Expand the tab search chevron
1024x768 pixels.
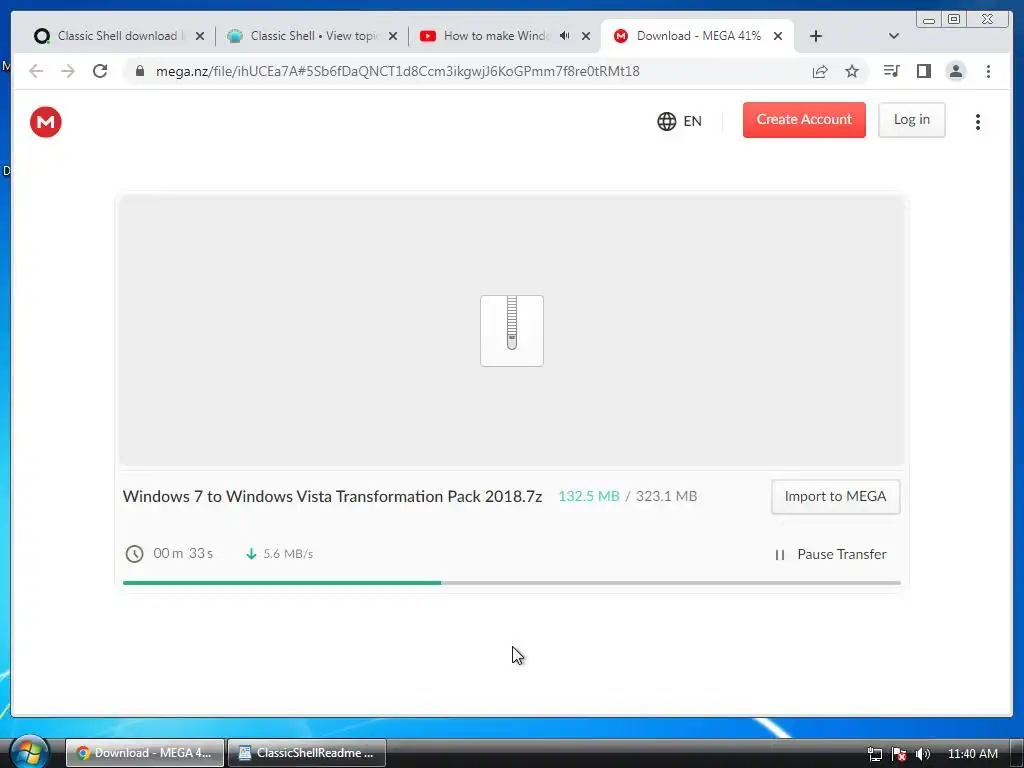894,36
